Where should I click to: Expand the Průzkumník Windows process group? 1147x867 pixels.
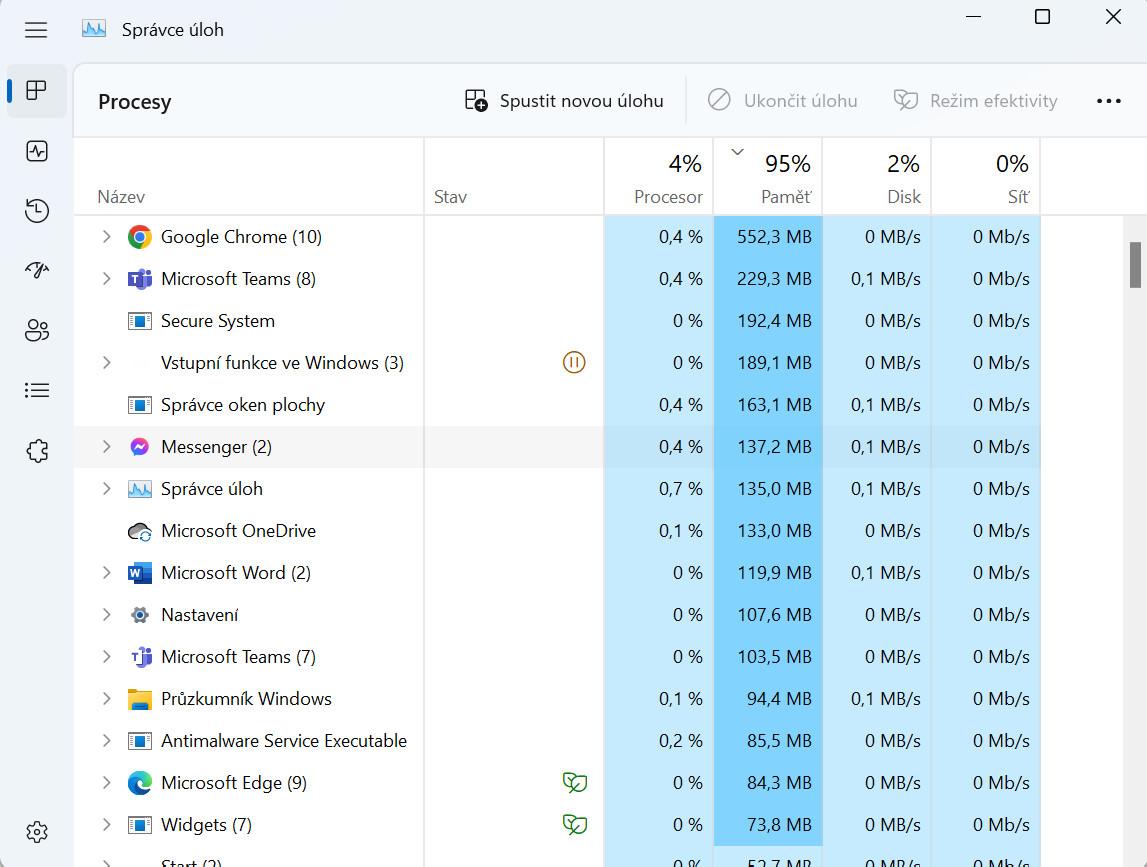tap(107, 699)
